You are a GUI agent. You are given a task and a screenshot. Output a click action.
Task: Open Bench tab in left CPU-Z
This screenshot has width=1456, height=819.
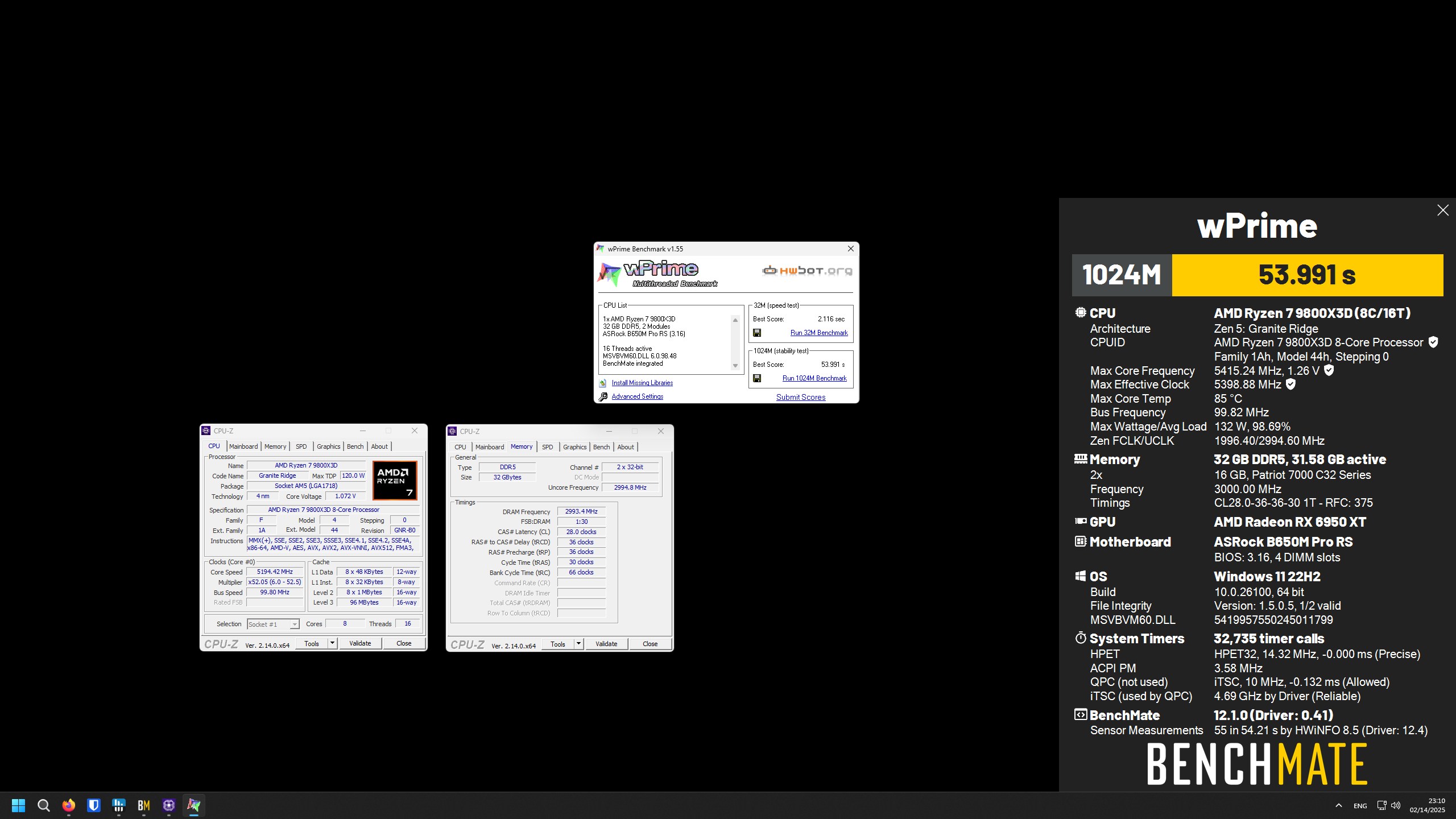click(355, 446)
